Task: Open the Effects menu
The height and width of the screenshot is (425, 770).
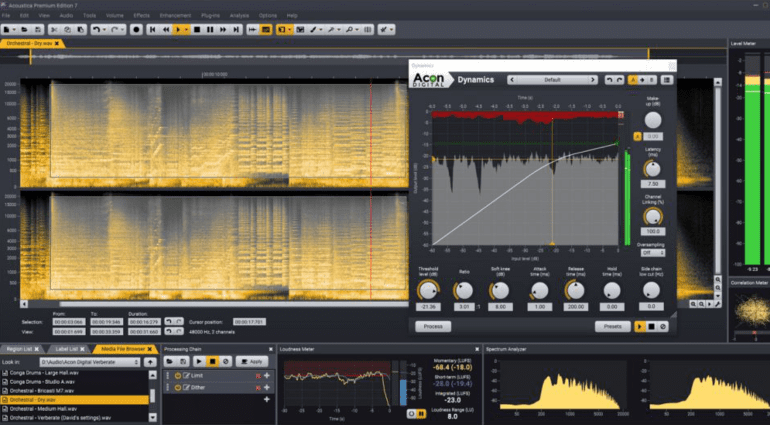Action: pos(141,16)
